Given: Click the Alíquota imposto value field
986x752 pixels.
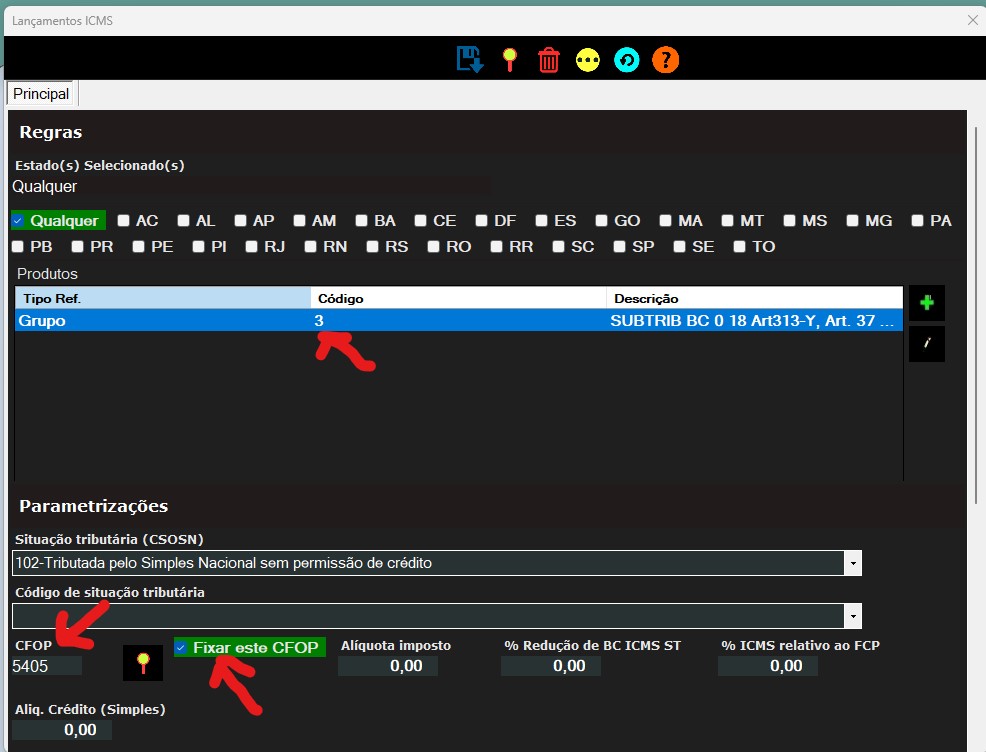Looking at the screenshot, I should click(x=387, y=666).
